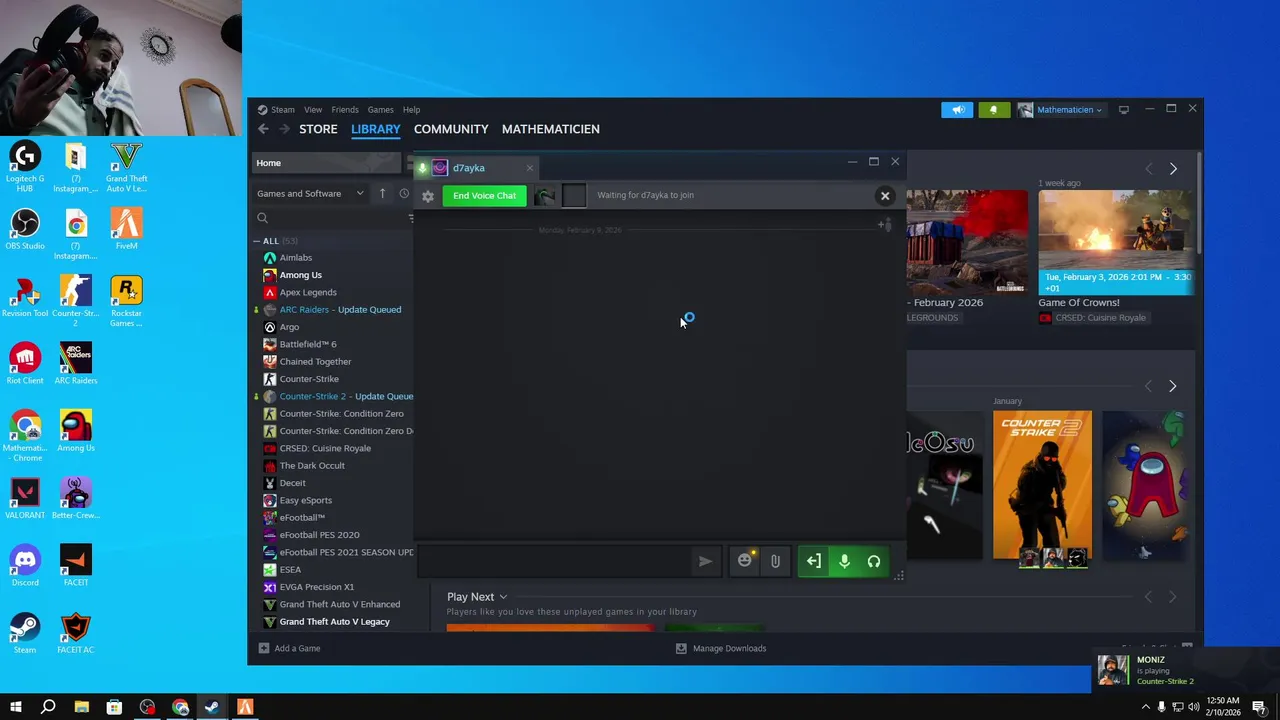
Task: Select Deceit in the game list
Action: 293,483
